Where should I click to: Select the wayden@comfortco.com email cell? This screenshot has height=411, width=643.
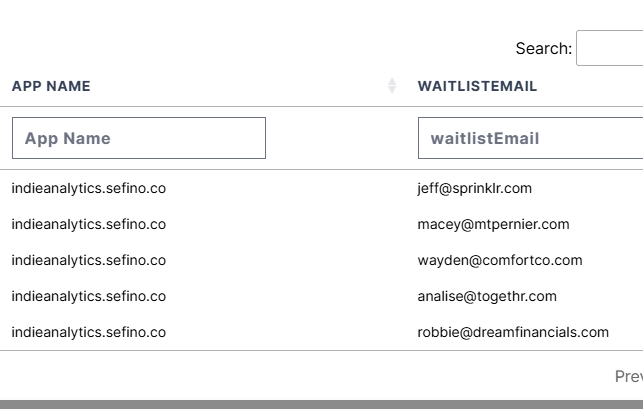[x=499, y=260]
